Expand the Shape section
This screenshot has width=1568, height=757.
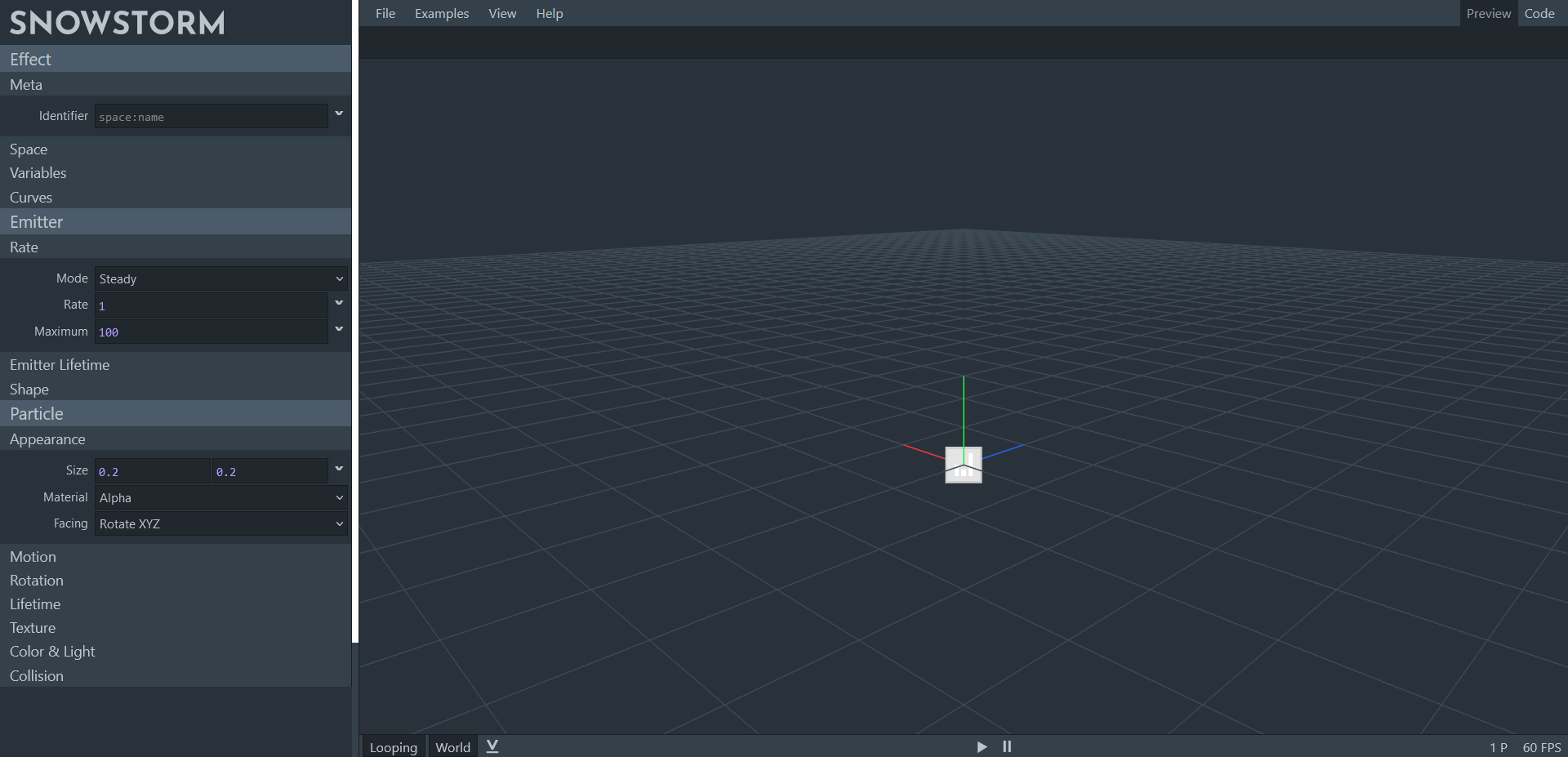tap(176, 390)
